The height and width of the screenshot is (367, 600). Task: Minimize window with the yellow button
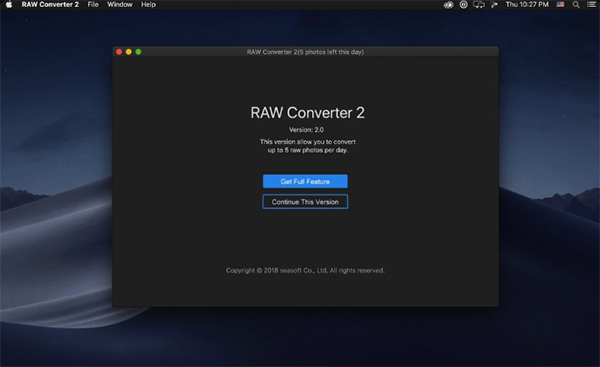tap(129, 52)
